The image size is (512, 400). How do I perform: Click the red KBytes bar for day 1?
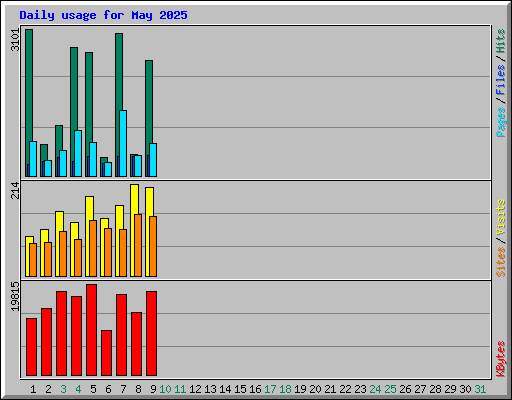point(31,347)
